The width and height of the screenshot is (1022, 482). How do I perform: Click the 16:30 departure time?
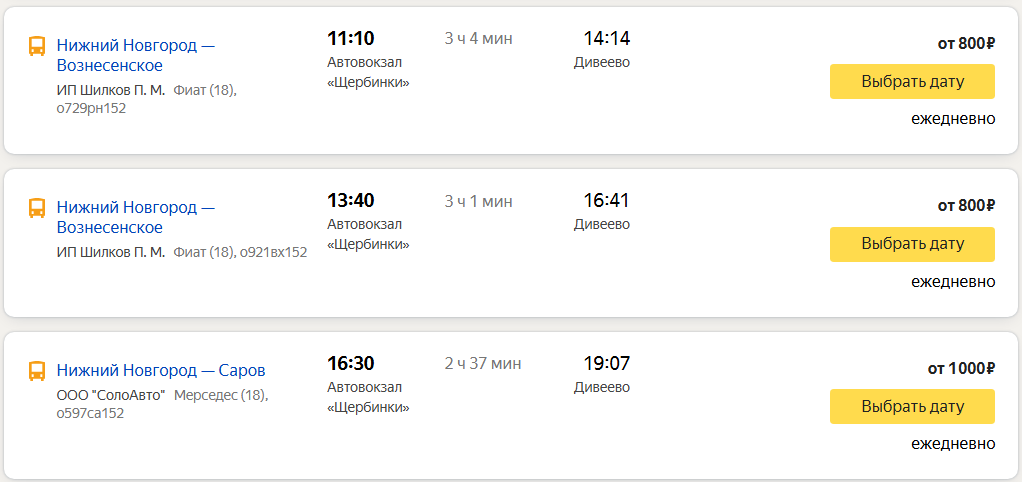(351, 363)
